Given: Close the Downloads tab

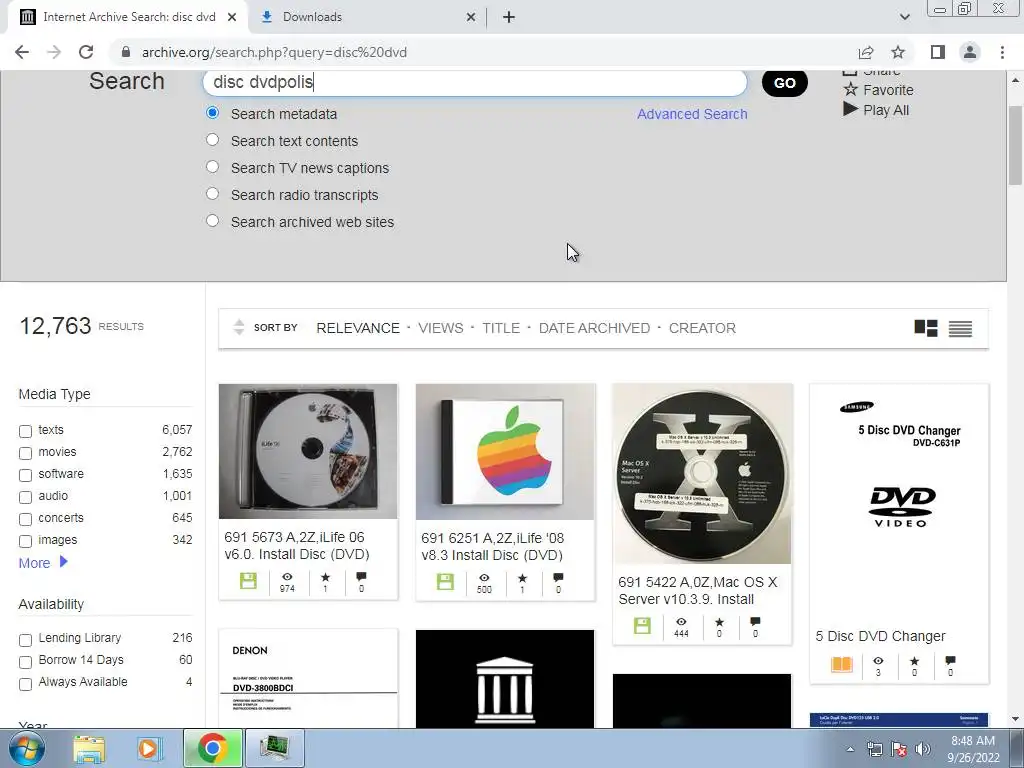Looking at the screenshot, I should (x=471, y=17).
